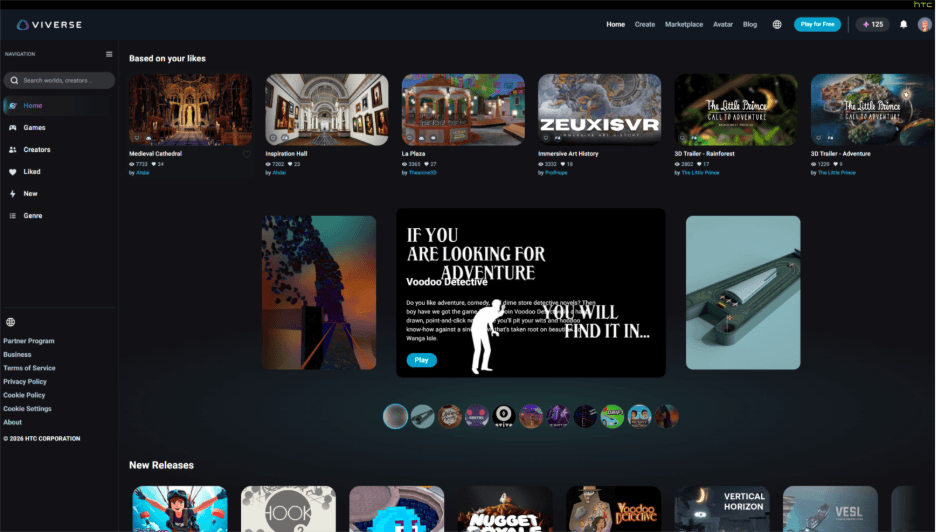Open 3D Trailer - Rainforest thumbnail
Image resolution: width=936 pixels, height=532 pixels.
(736, 109)
